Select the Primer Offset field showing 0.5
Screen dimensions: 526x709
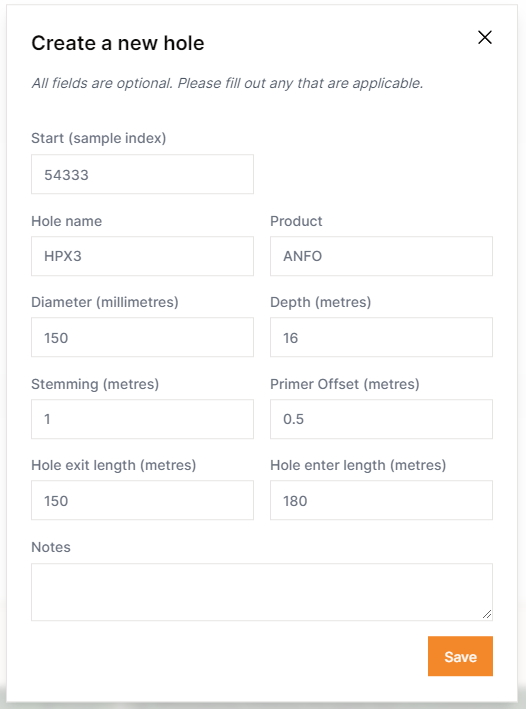click(381, 419)
